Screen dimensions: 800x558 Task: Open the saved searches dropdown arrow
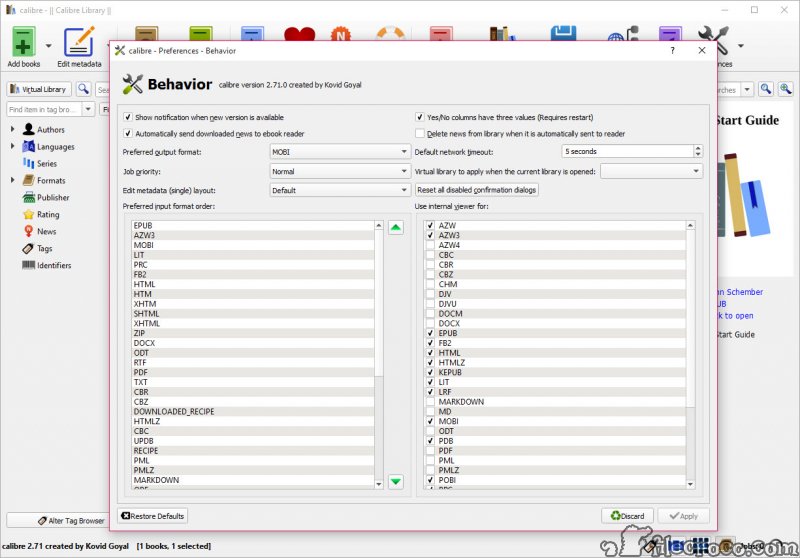tap(747, 90)
